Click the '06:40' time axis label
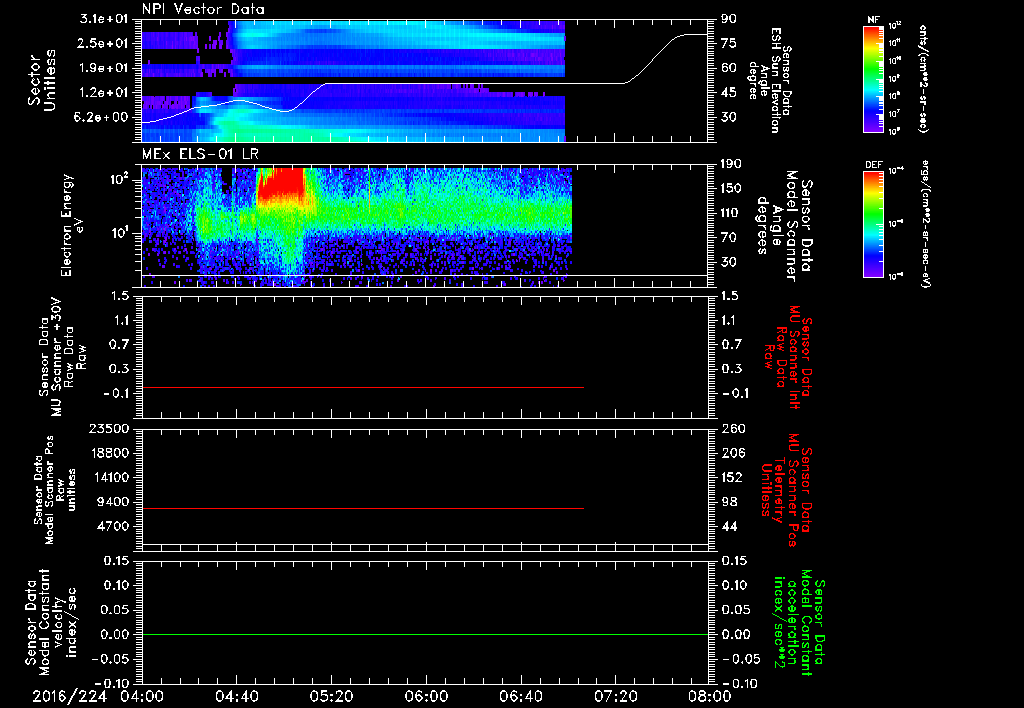The image size is (1024, 708). [520, 696]
